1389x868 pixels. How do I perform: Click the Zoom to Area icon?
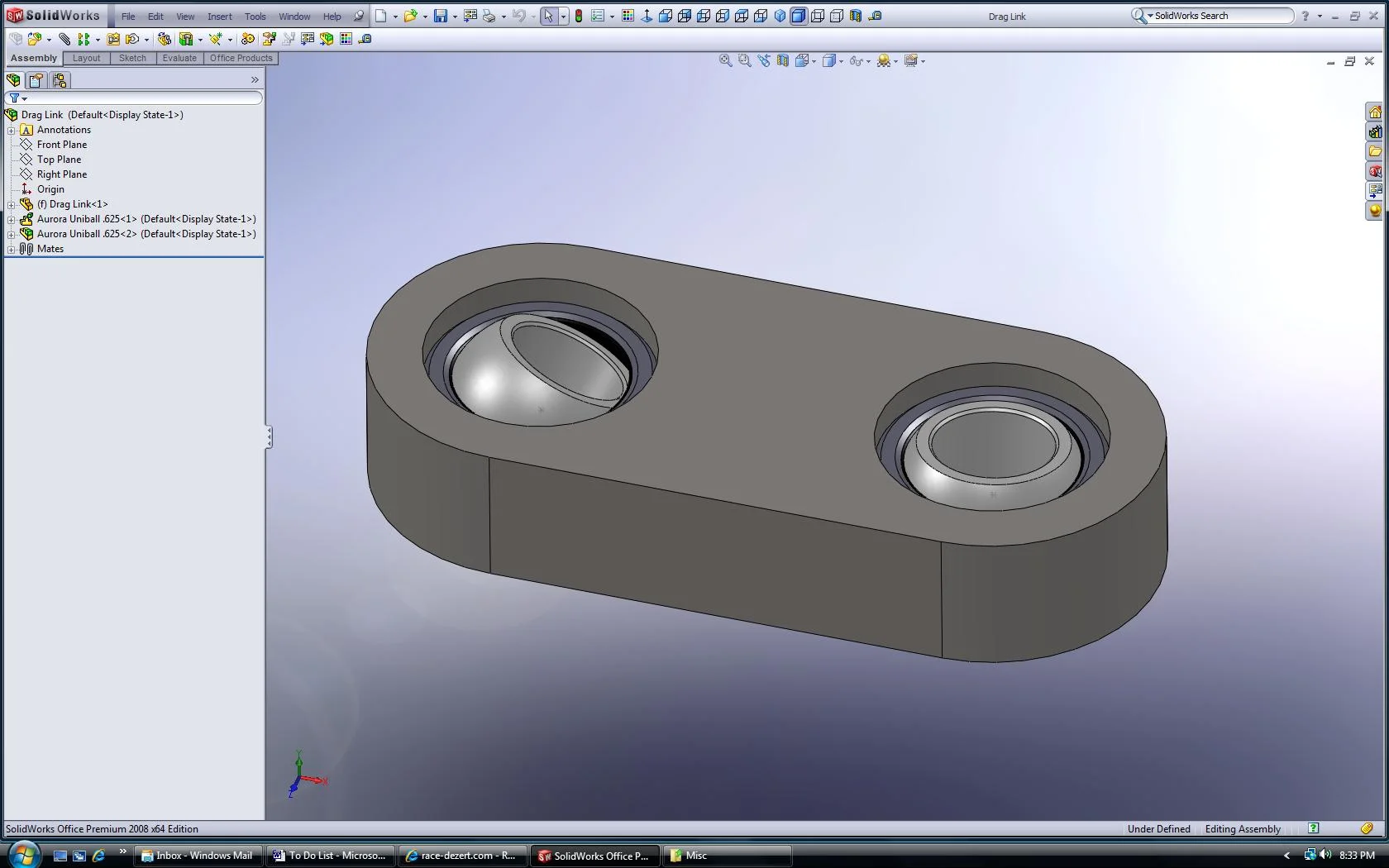[x=744, y=60]
